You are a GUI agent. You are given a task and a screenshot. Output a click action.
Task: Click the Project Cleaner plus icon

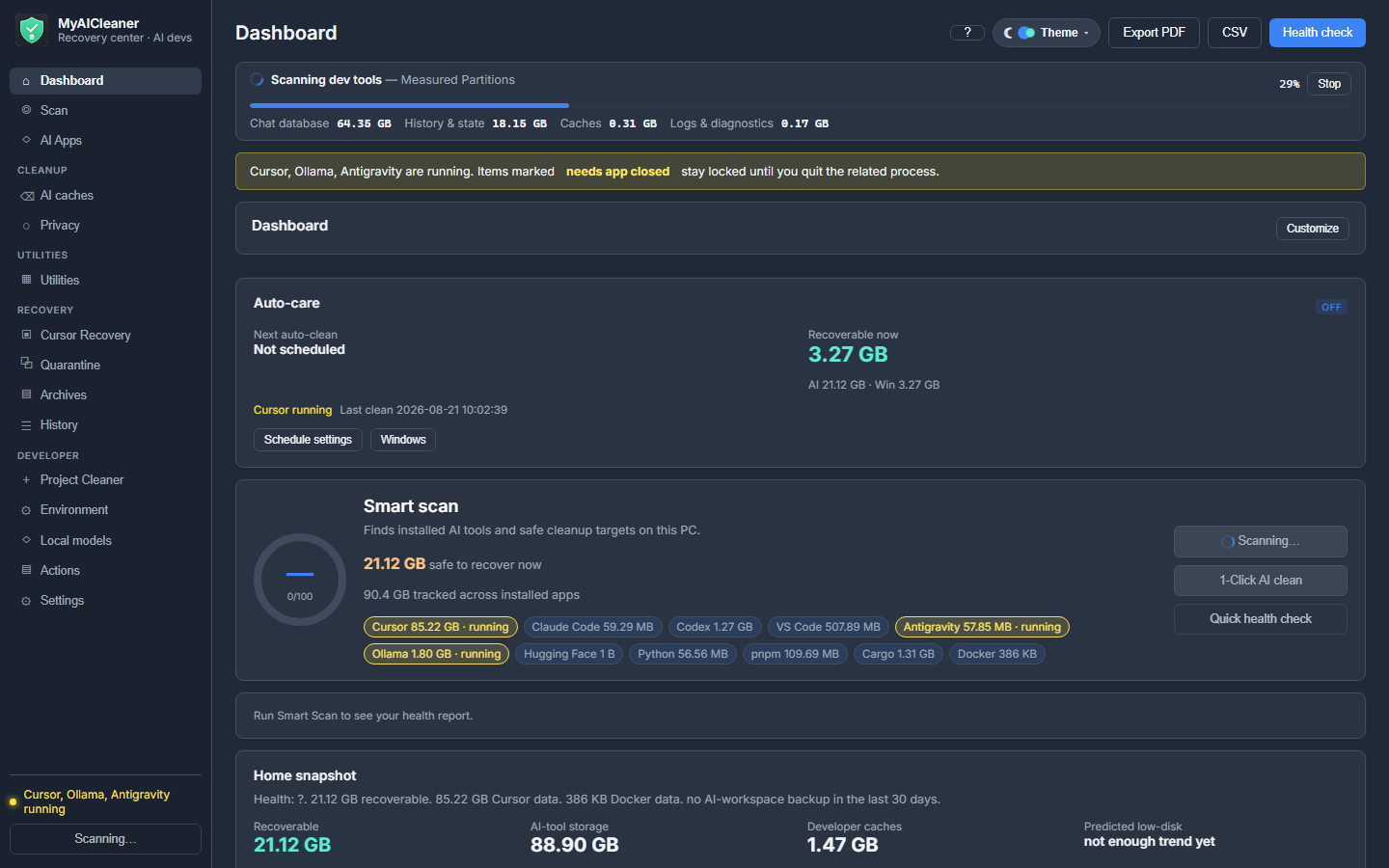[x=26, y=479]
